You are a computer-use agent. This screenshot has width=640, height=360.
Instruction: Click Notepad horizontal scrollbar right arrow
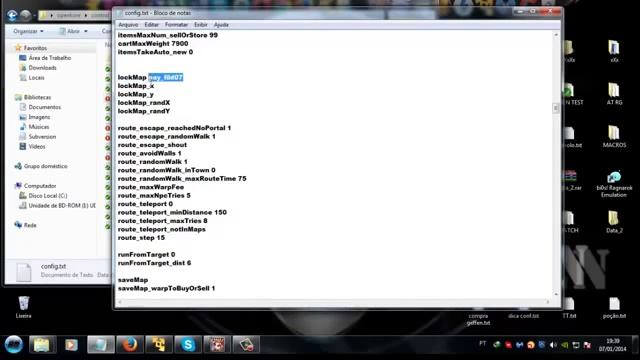[x=548, y=302]
